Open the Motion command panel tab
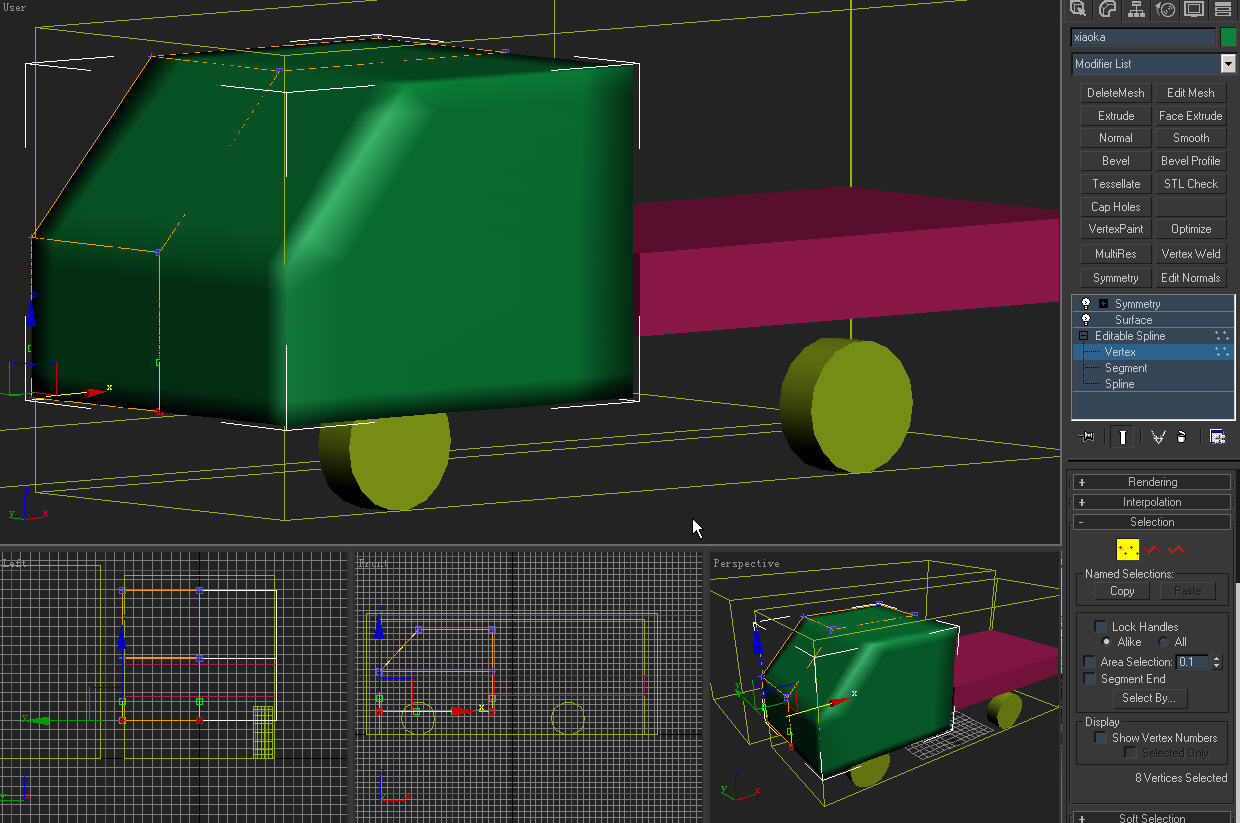 (x=1165, y=9)
